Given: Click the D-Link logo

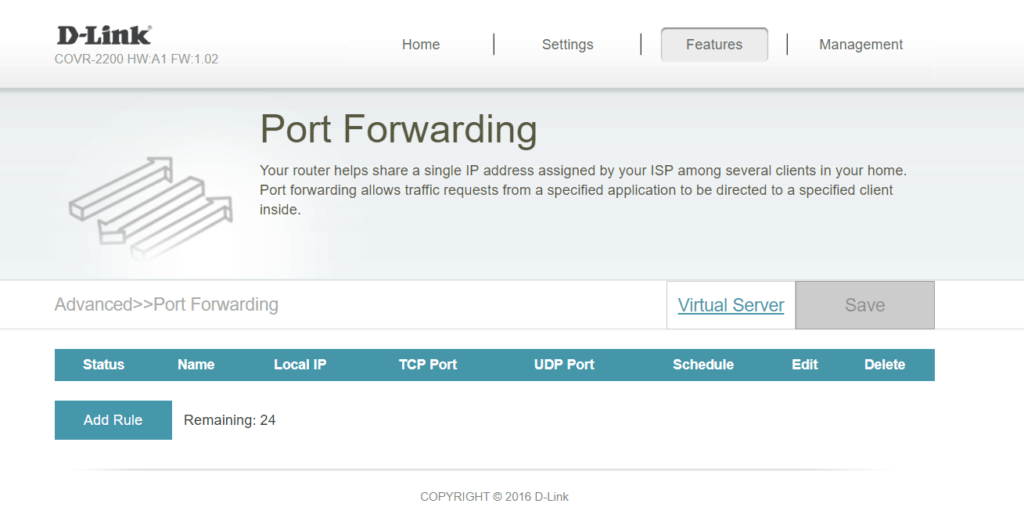Looking at the screenshot, I should (104, 35).
